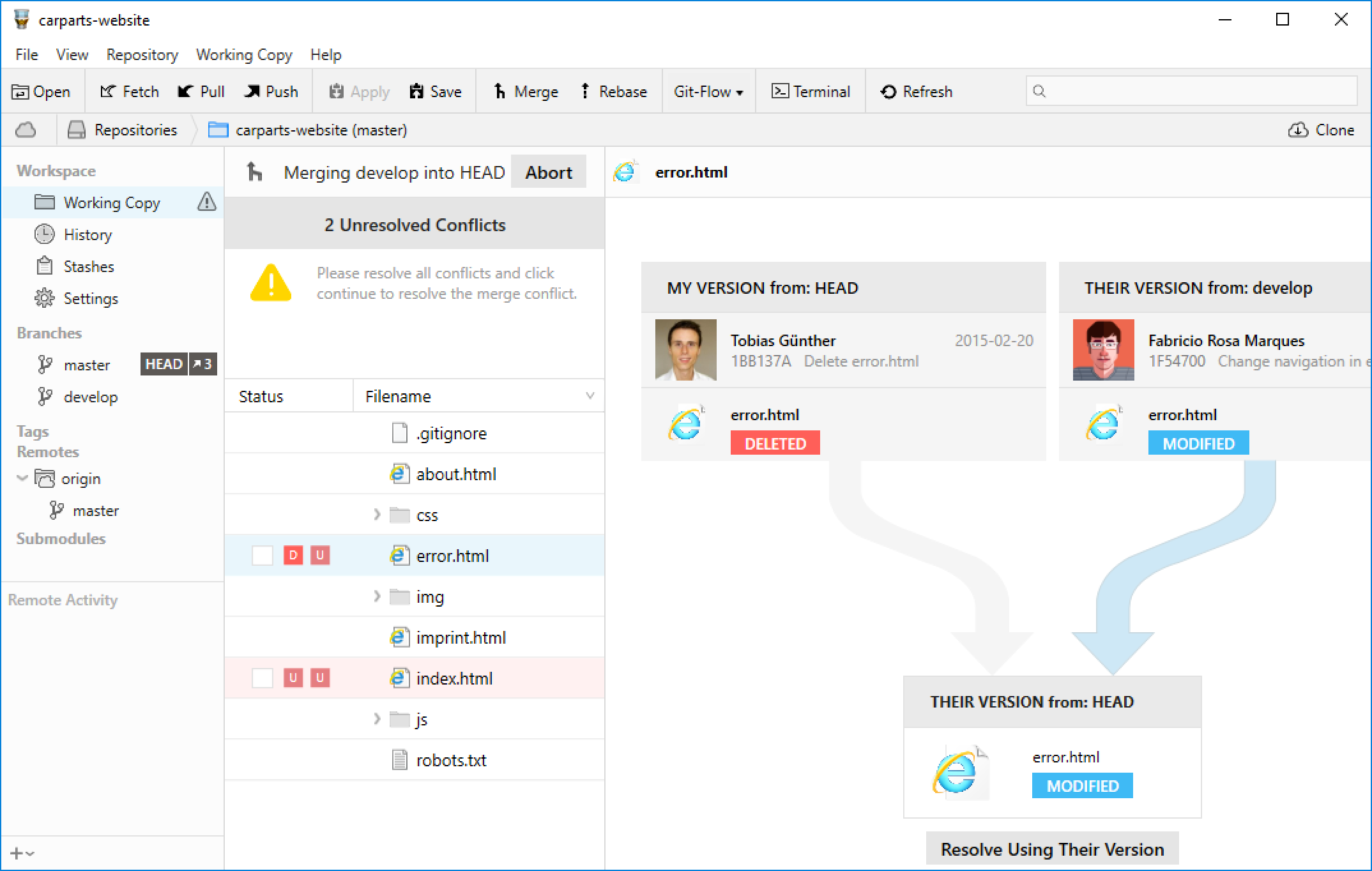This screenshot has width=1372, height=871.
Task: Save a stash with Save icon
Action: pos(416,91)
